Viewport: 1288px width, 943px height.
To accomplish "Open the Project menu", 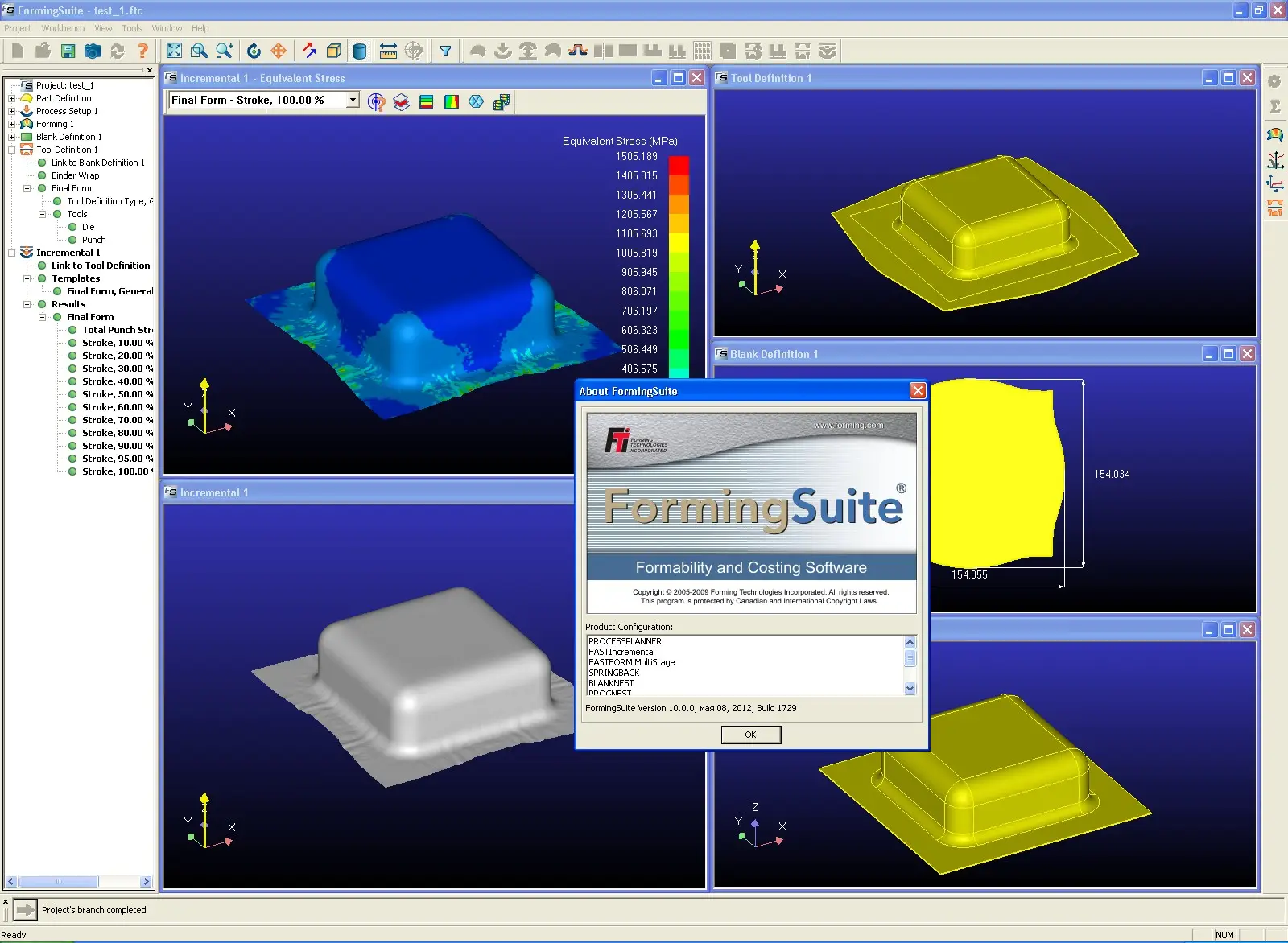I will 18,28.
